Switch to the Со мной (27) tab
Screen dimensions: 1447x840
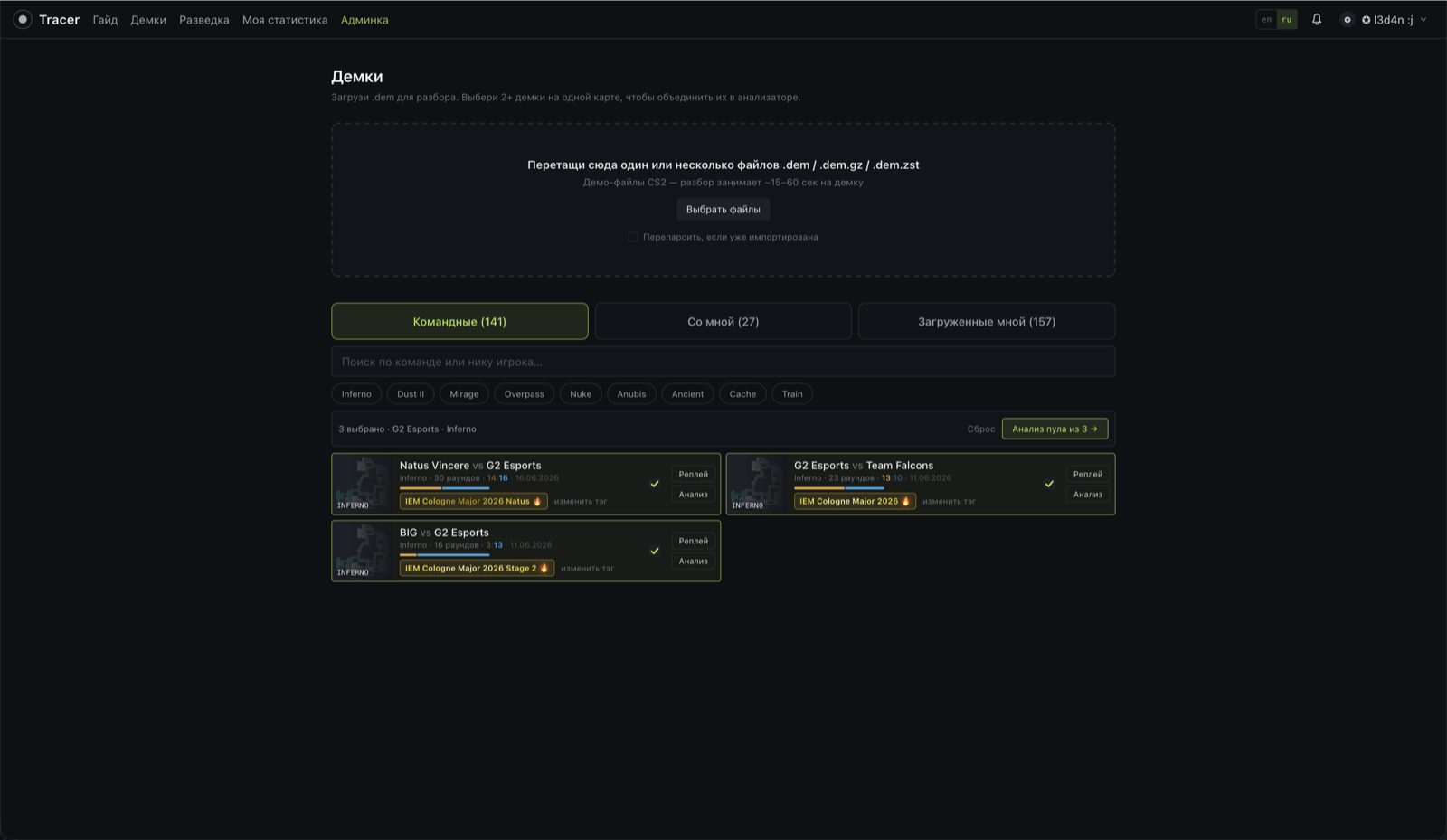click(723, 321)
